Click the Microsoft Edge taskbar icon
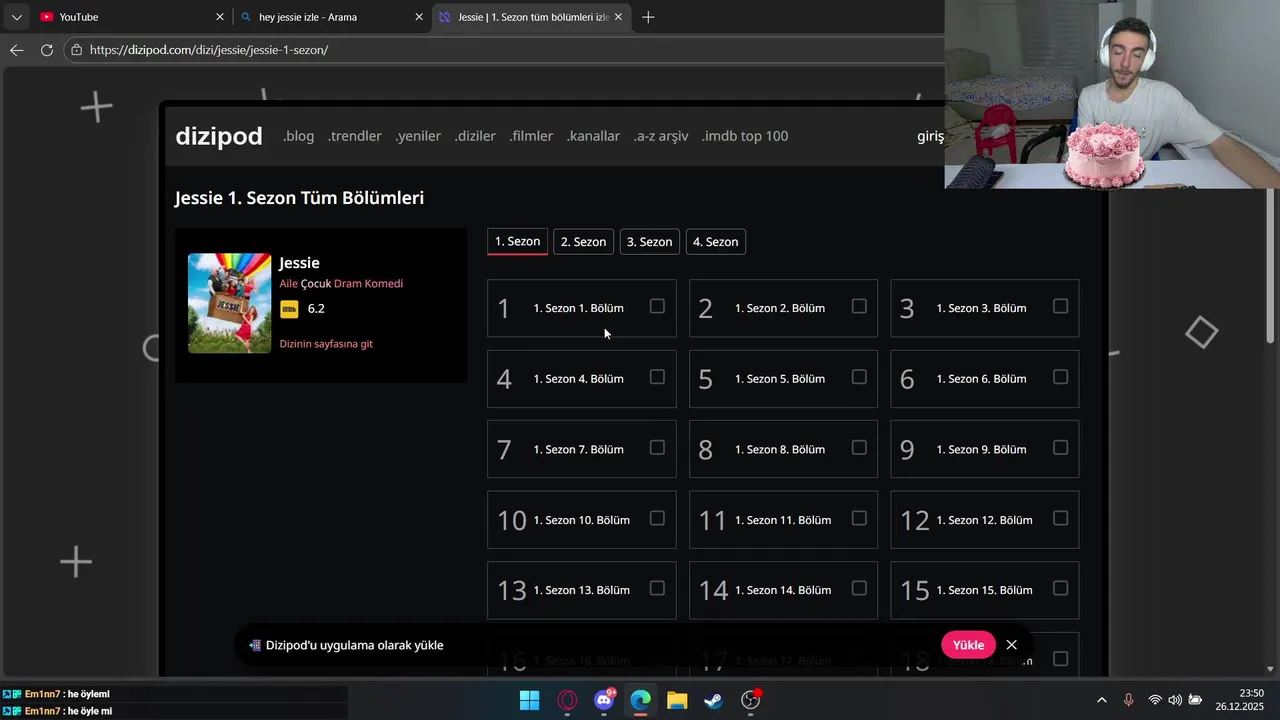The image size is (1280, 720). tap(640, 700)
